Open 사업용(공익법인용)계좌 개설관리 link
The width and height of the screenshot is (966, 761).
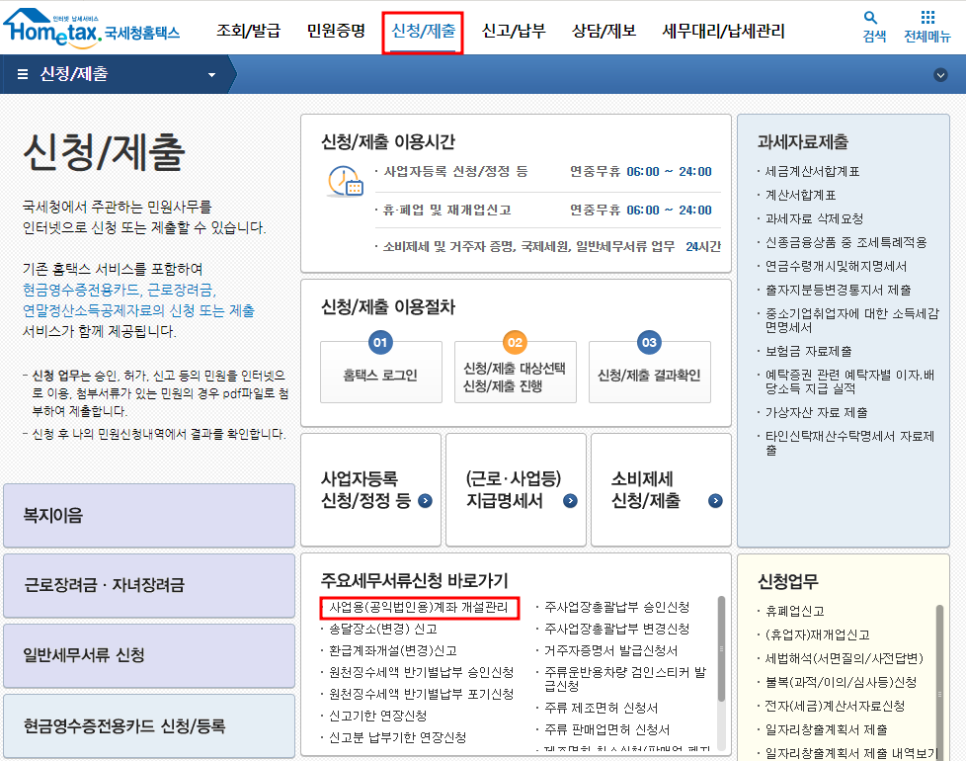click(419, 608)
